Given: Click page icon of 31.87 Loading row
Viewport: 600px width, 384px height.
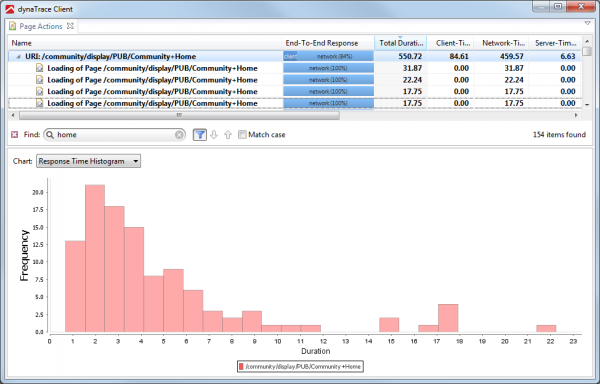Looking at the screenshot, I should 39,68.
